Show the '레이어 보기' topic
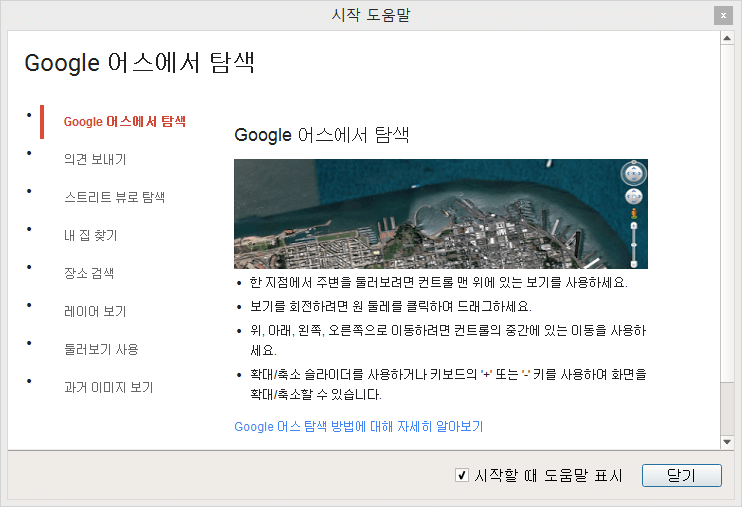742x507 pixels. pyautogui.click(x=95, y=312)
